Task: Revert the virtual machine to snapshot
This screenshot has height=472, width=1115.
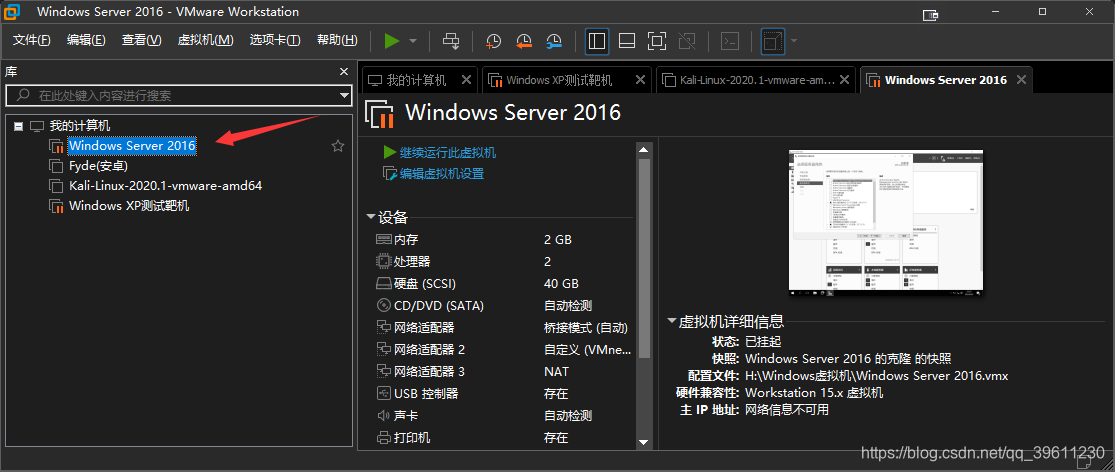Action: point(523,41)
